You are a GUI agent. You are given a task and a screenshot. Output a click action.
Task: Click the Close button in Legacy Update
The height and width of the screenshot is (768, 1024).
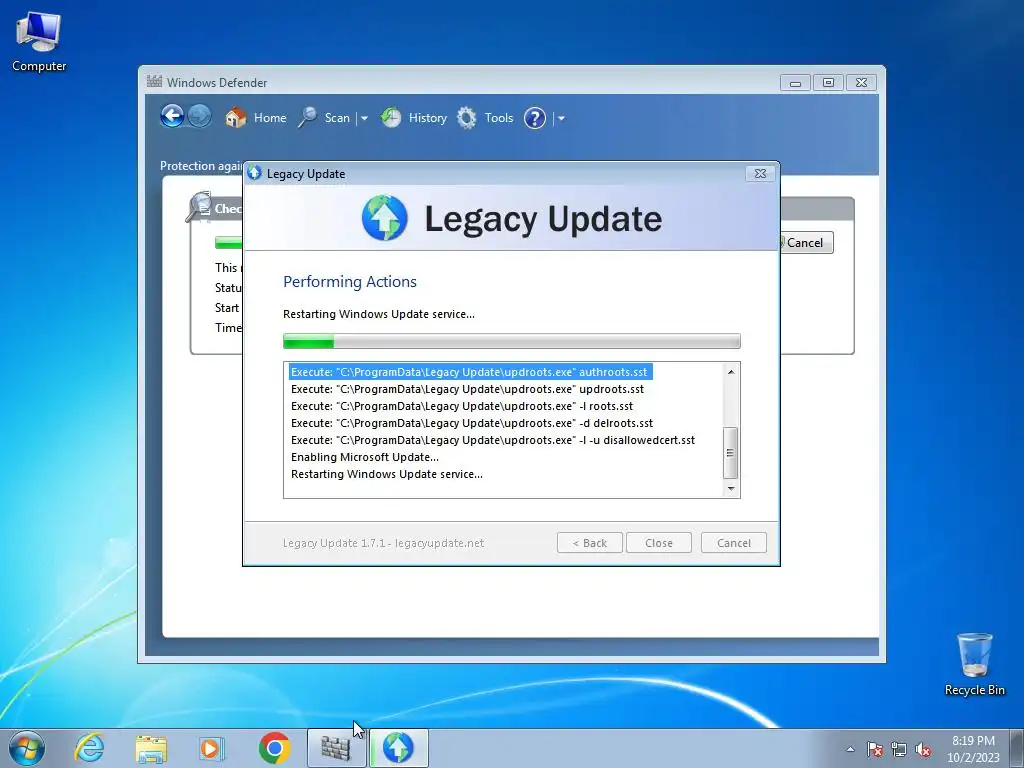(658, 543)
